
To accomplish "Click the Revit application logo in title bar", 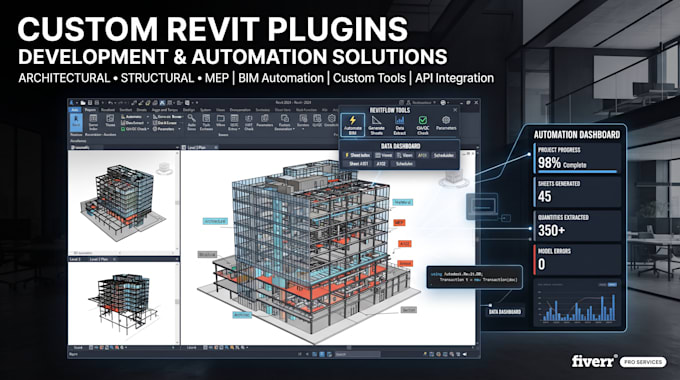I will tap(72, 103).
